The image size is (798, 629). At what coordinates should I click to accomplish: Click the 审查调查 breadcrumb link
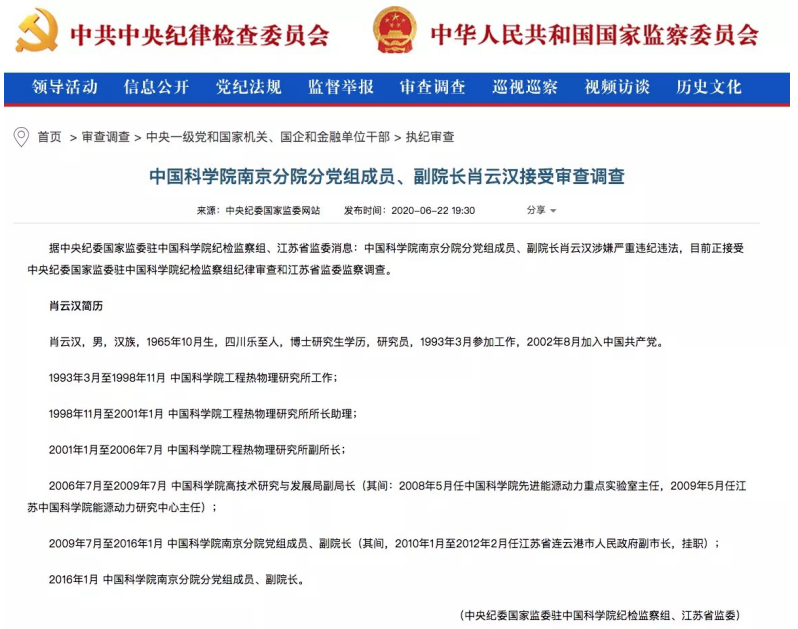click(106, 137)
